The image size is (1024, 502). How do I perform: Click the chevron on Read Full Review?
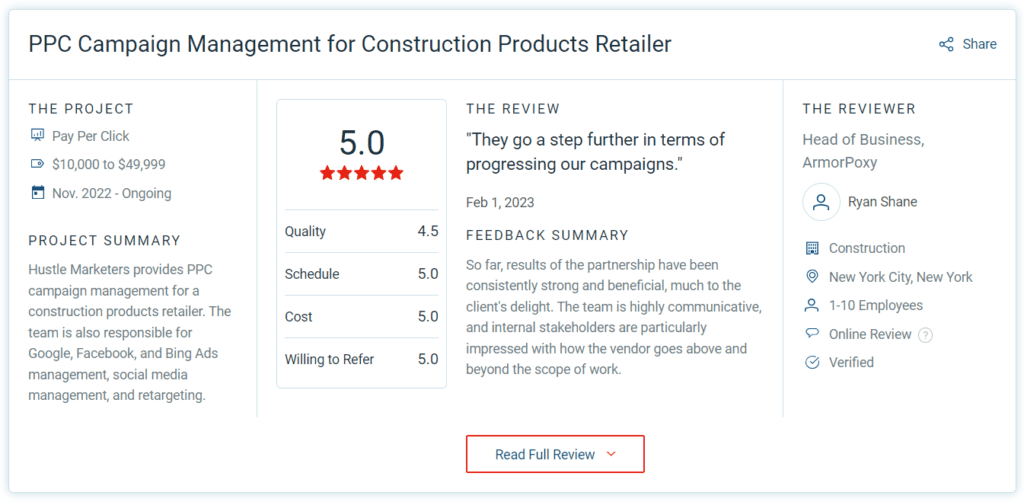(611, 454)
